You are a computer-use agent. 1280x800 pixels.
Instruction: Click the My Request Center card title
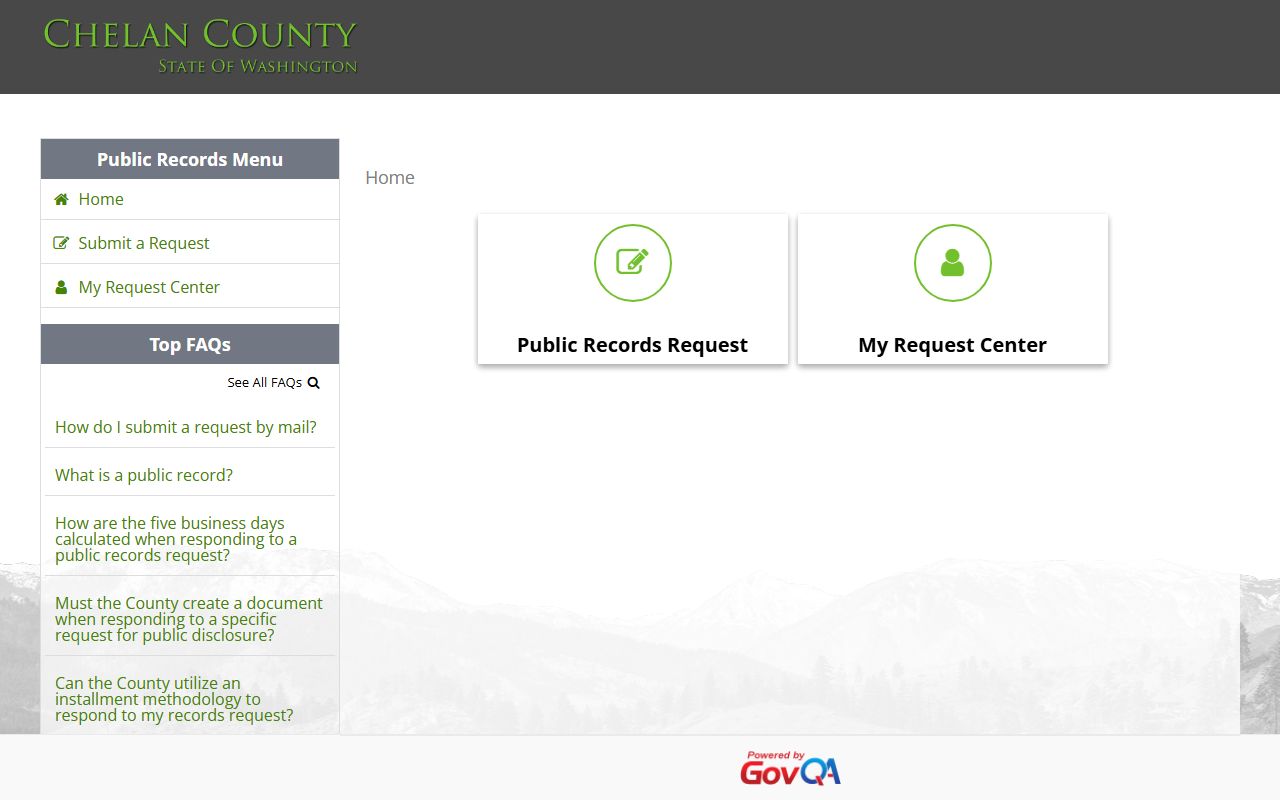(x=952, y=345)
